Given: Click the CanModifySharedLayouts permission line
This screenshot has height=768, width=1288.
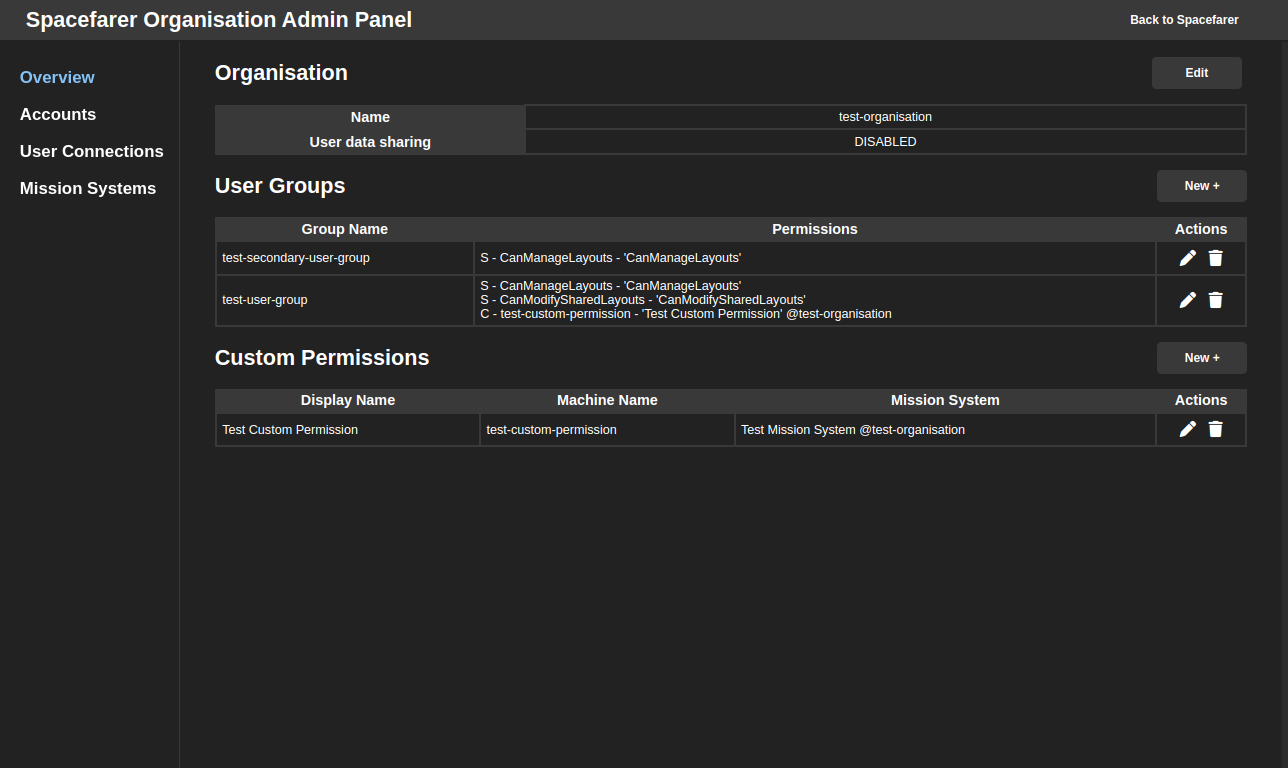Looking at the screenshot, I should (x=643, y=300).
